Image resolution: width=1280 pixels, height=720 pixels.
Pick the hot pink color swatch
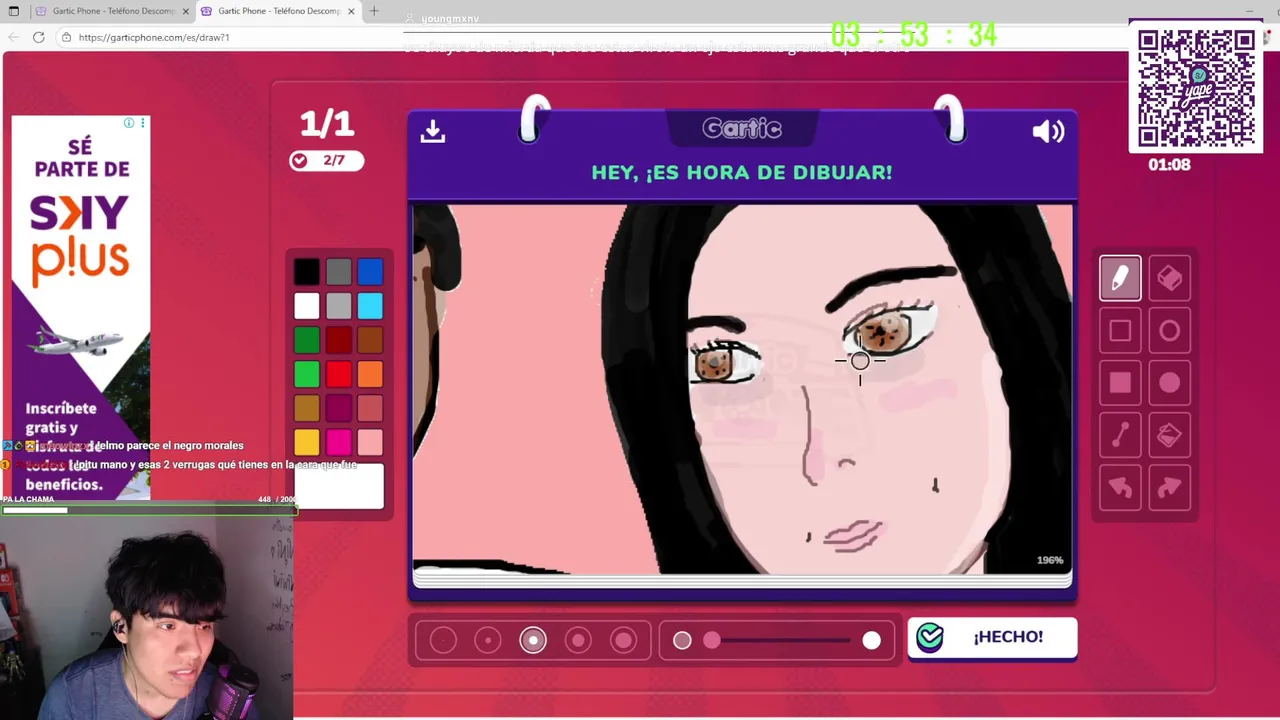point(339,442)
